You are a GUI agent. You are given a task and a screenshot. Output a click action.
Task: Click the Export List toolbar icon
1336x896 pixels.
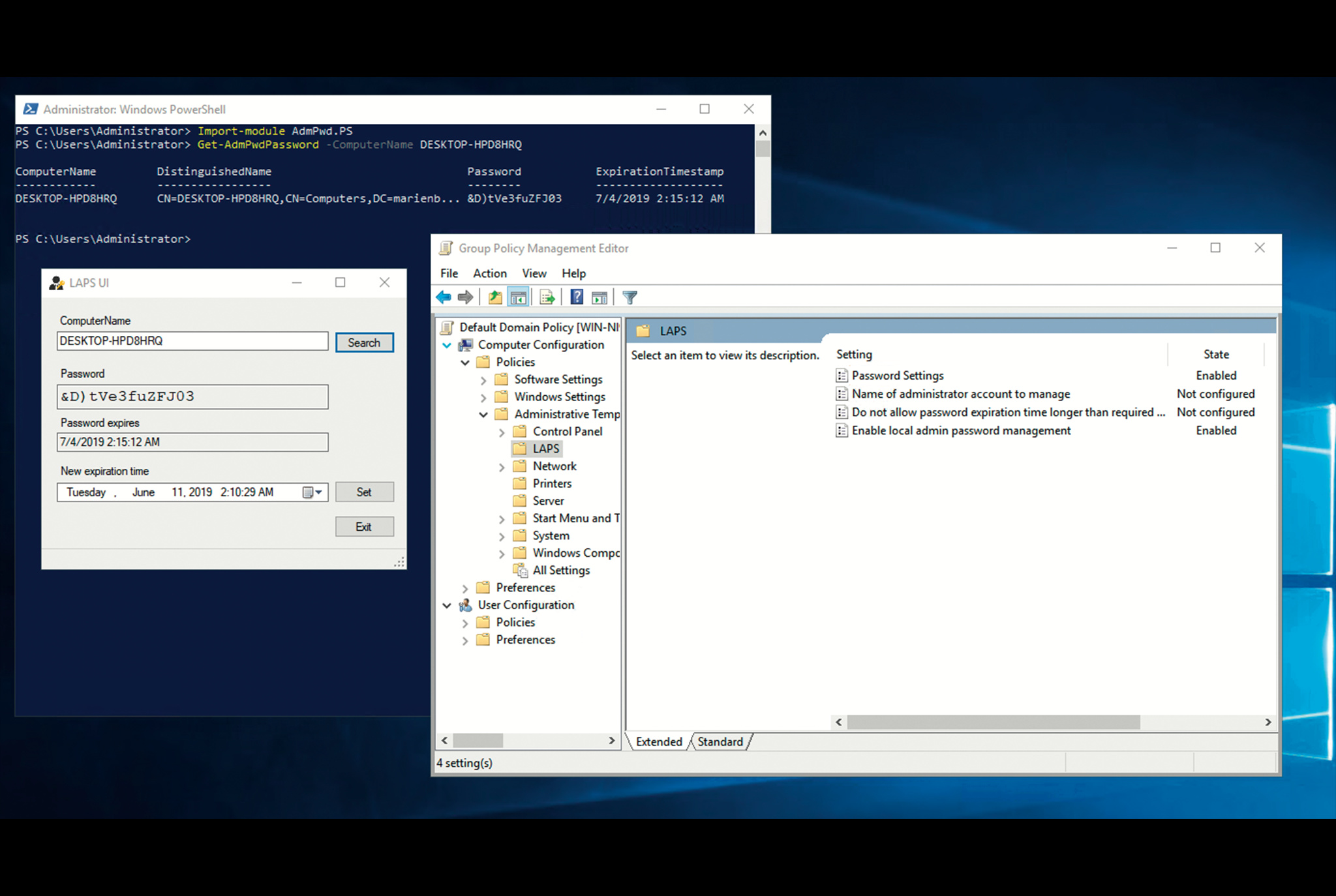pyautogui.click(x=547, y=298)
